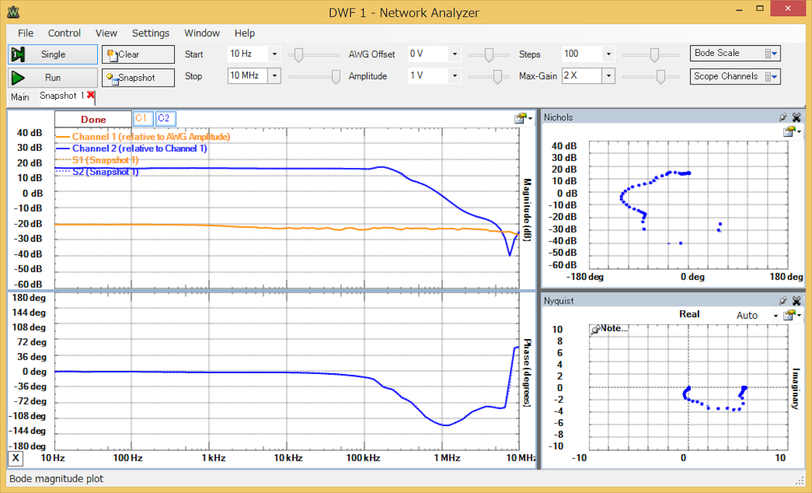Viewport: 812px width, 493px height.
Task: Click the WaveForms app icon in title bar
Action: pos(13,11)
